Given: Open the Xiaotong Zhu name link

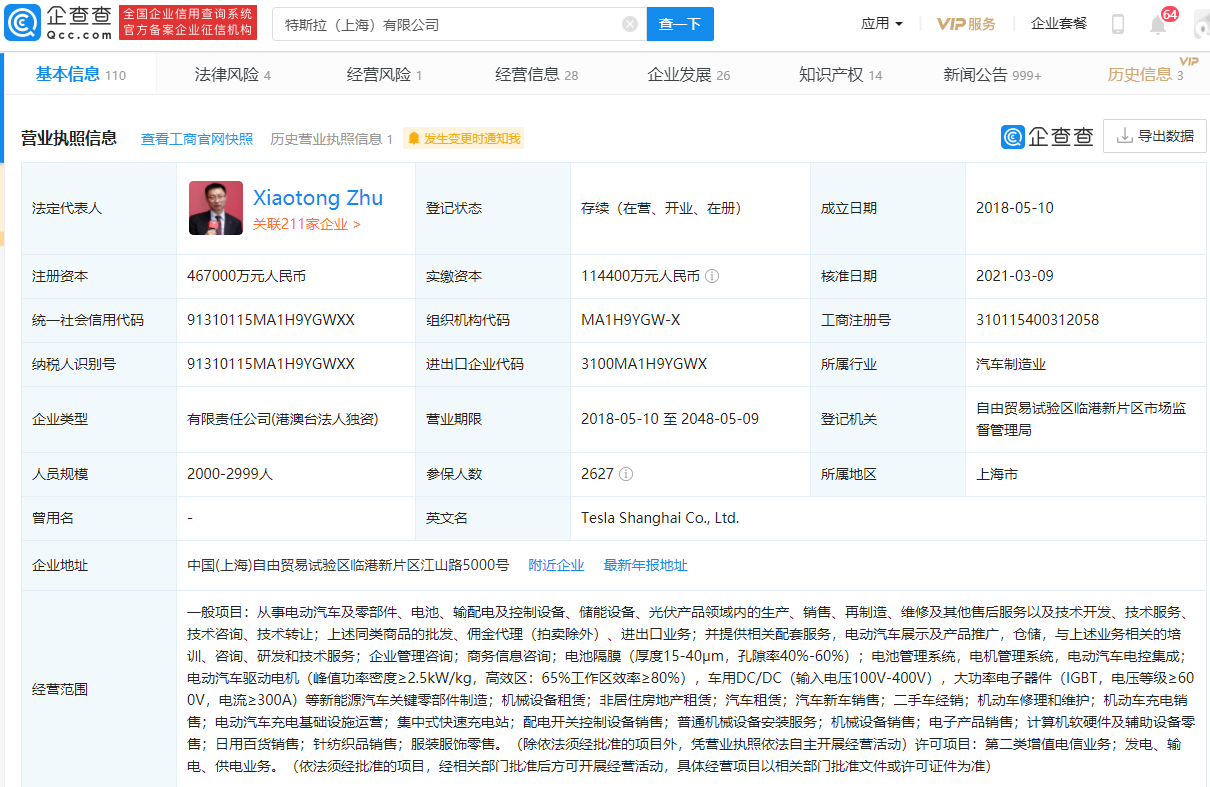Looking at the screenshot, I should 318,198.
